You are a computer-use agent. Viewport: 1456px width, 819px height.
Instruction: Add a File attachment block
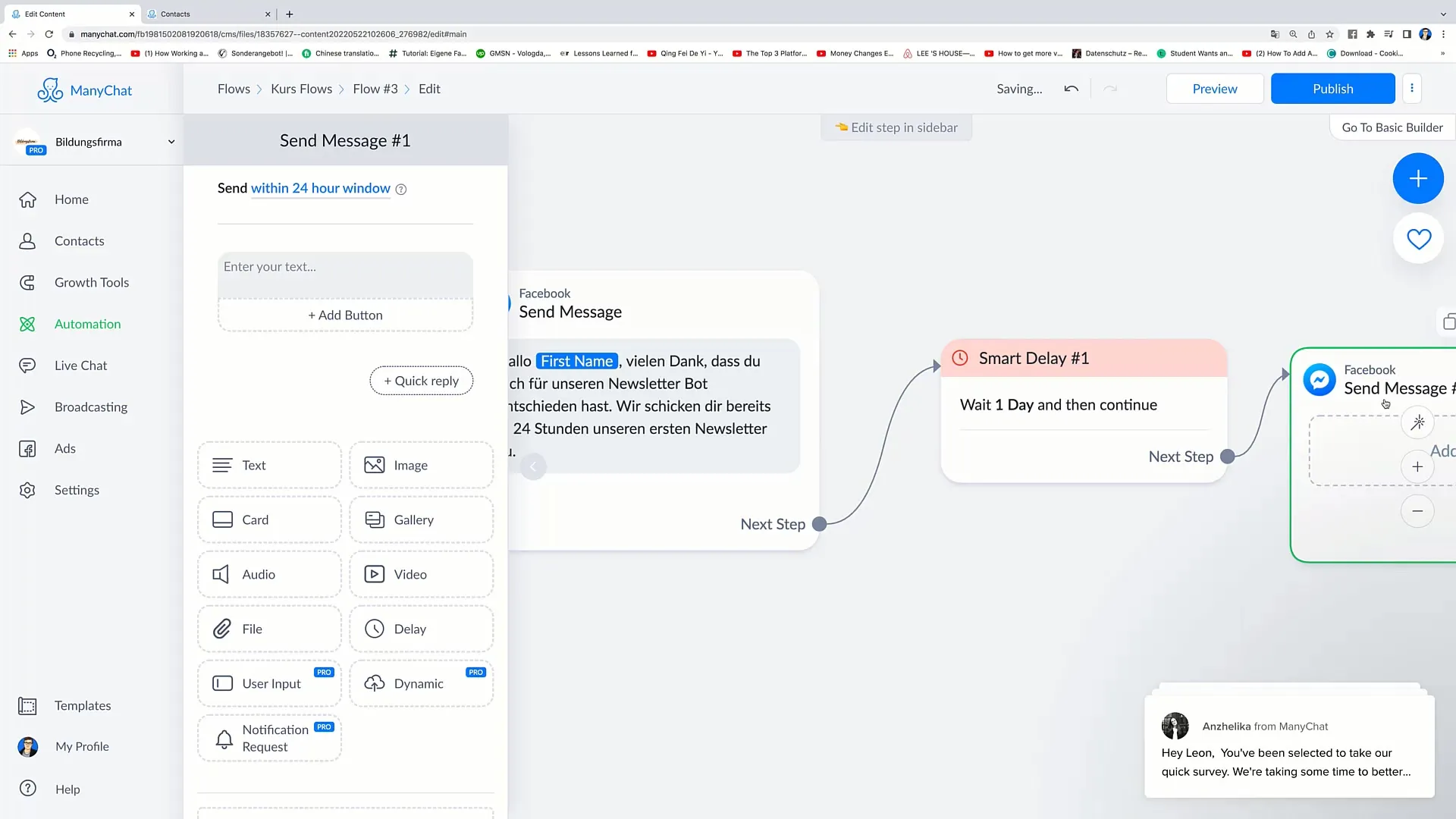point(269,629)
